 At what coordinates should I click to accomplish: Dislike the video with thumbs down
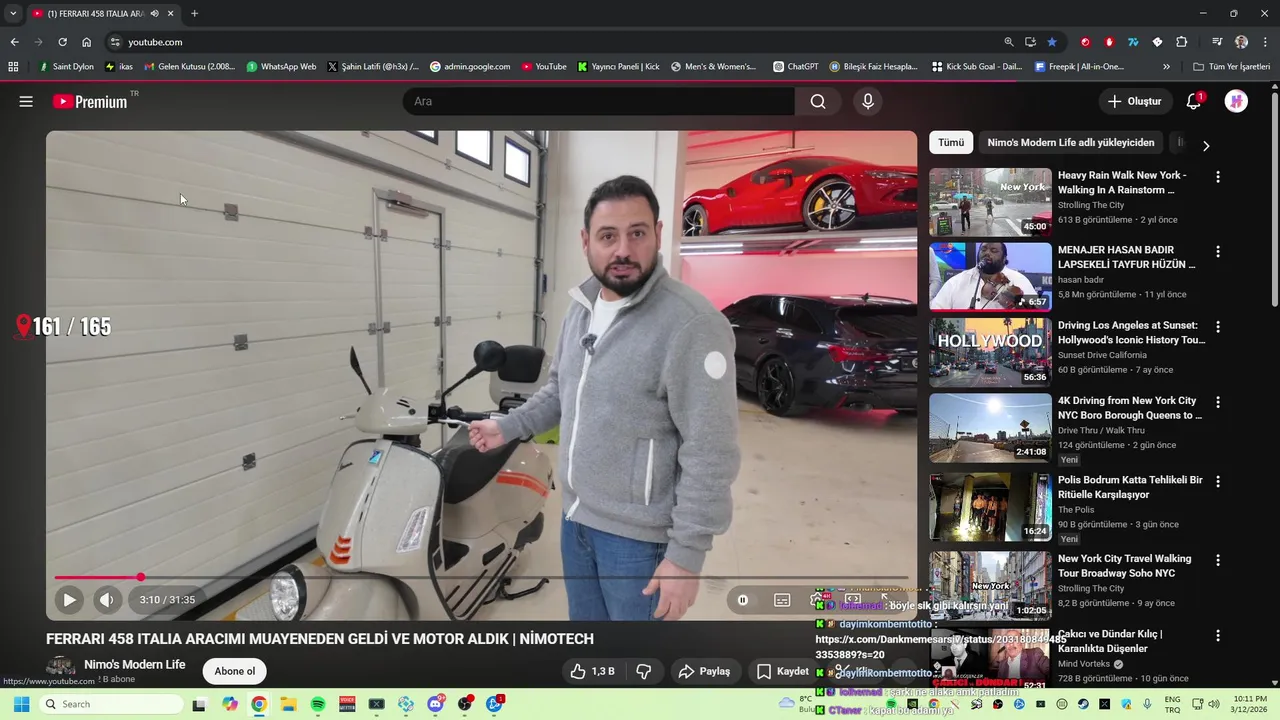click(644, 671)
